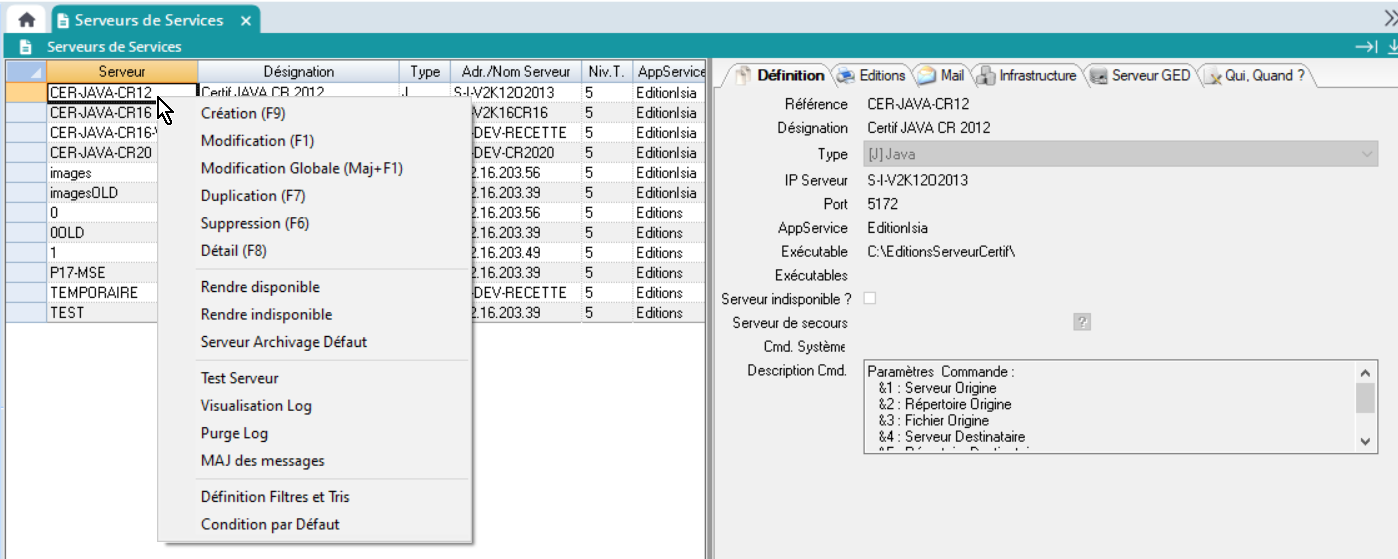Screen dimensions: 1398x559
Task: Close the Serveurs de Services tab
Action: point(243,20)
